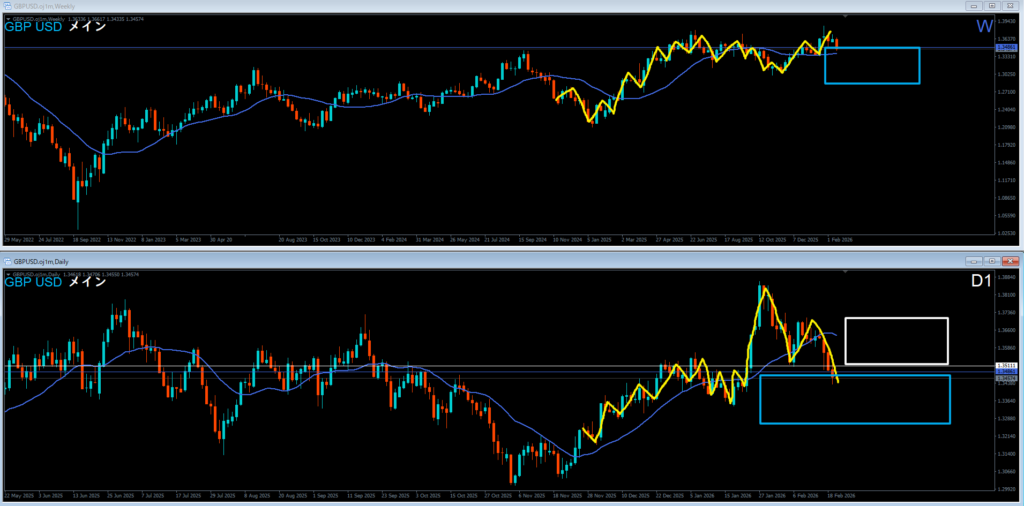The image size is (1024, 506).
Task: Click the 1.34861 price tag on Weekly scale
Action: 1004,48
